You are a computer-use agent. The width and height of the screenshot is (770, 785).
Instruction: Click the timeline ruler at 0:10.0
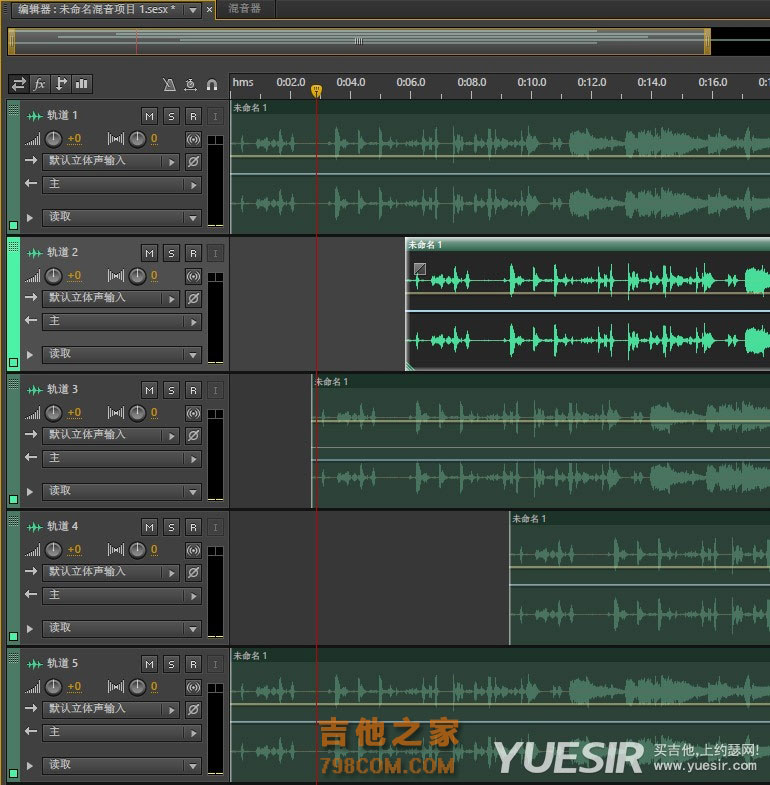coord(532,83)
